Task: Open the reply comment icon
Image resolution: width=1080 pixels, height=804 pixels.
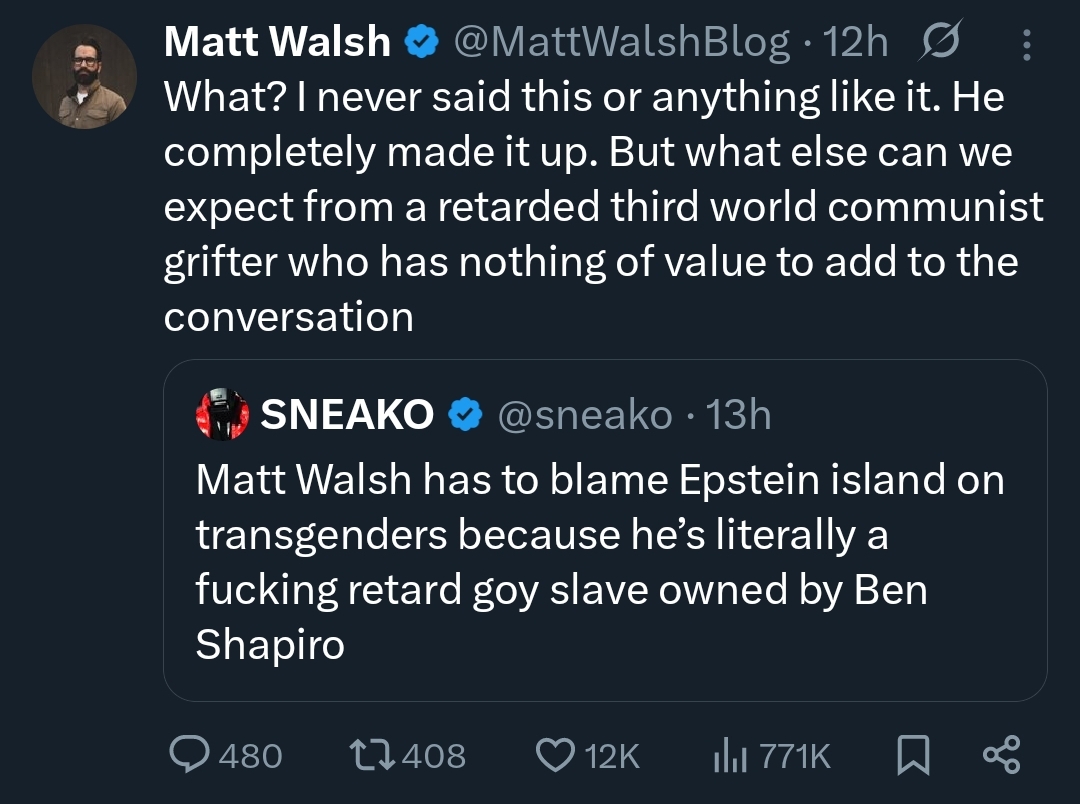Action: tap(188, 755)
